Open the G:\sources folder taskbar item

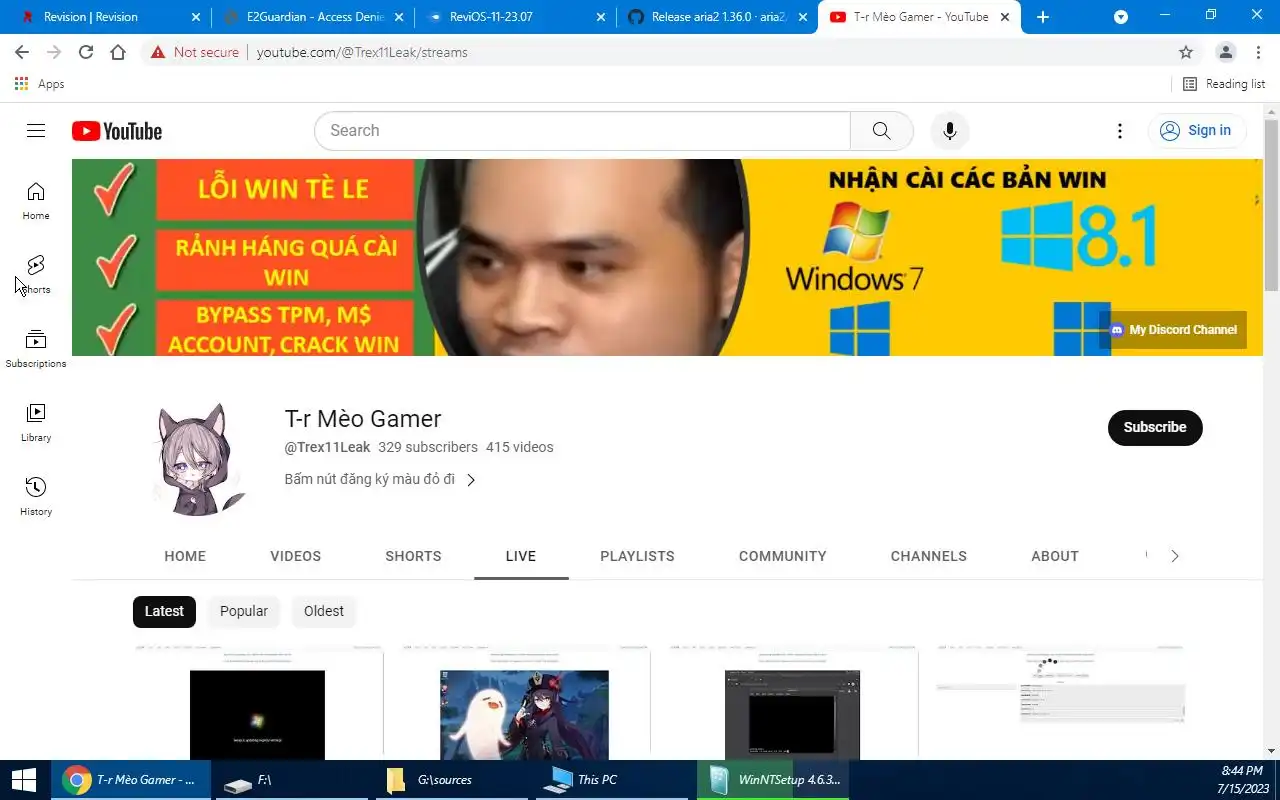click(x=454, y=780)
